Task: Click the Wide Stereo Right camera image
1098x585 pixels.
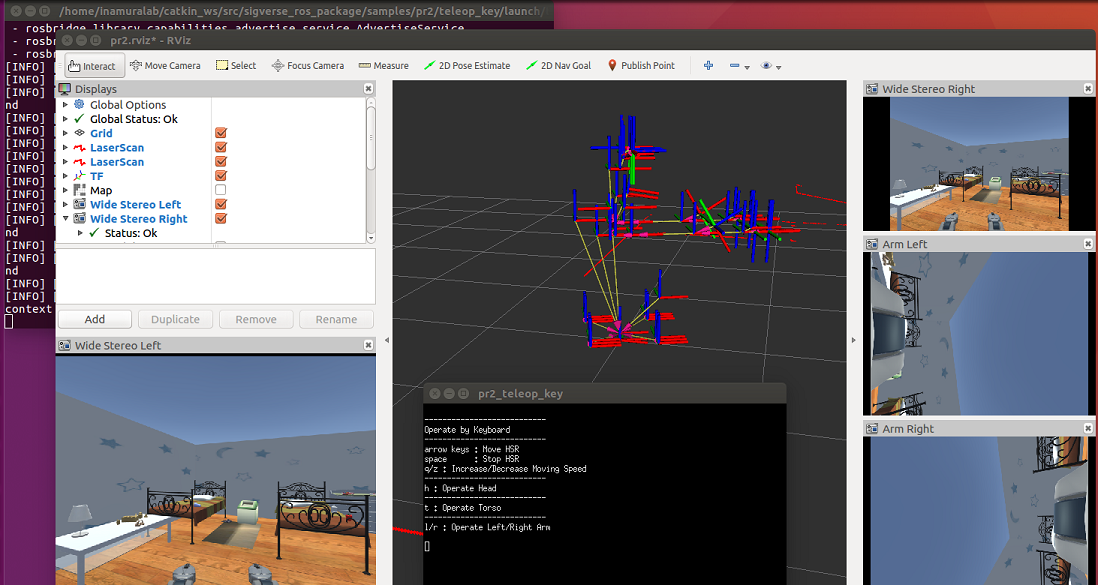Action: [978, 164]
